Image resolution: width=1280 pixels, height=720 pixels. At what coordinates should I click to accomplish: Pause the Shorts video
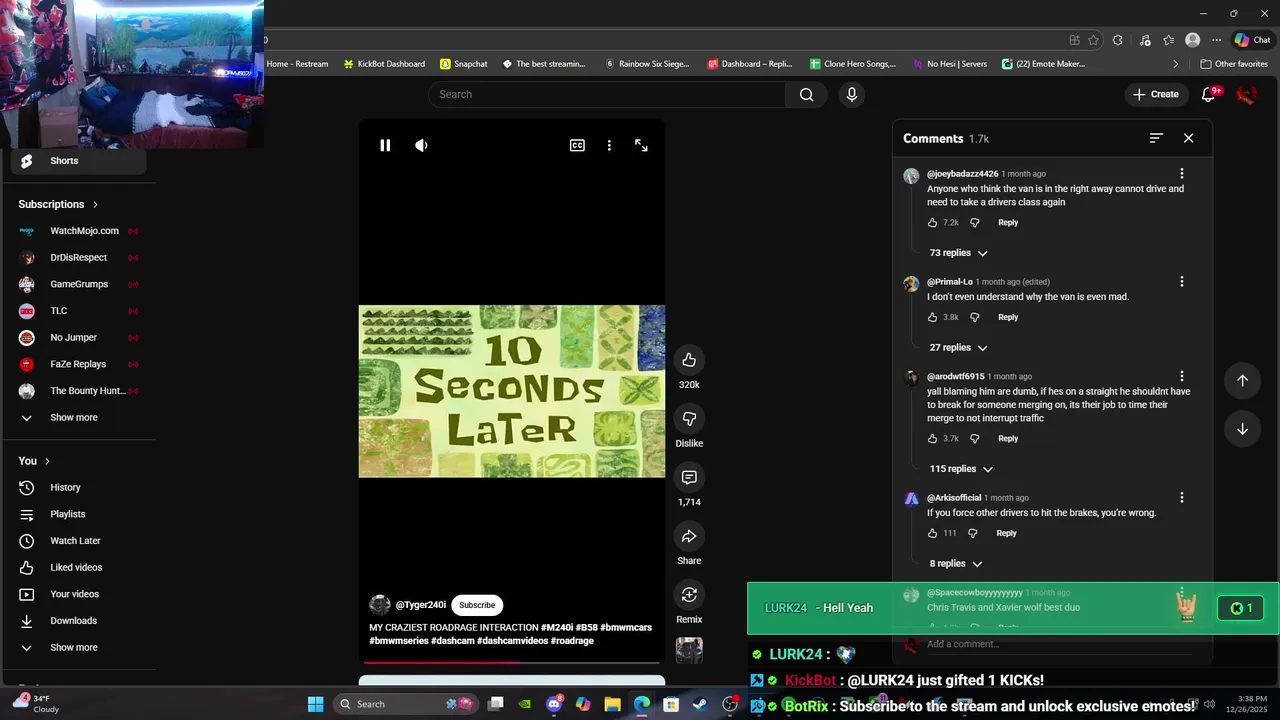[x=385, y=145]
